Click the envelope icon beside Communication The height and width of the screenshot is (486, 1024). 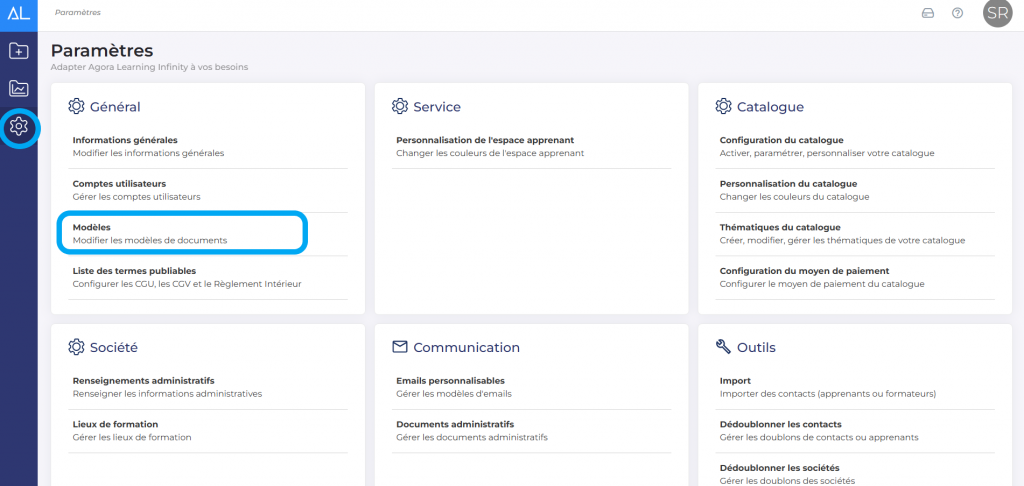point(400,347)
